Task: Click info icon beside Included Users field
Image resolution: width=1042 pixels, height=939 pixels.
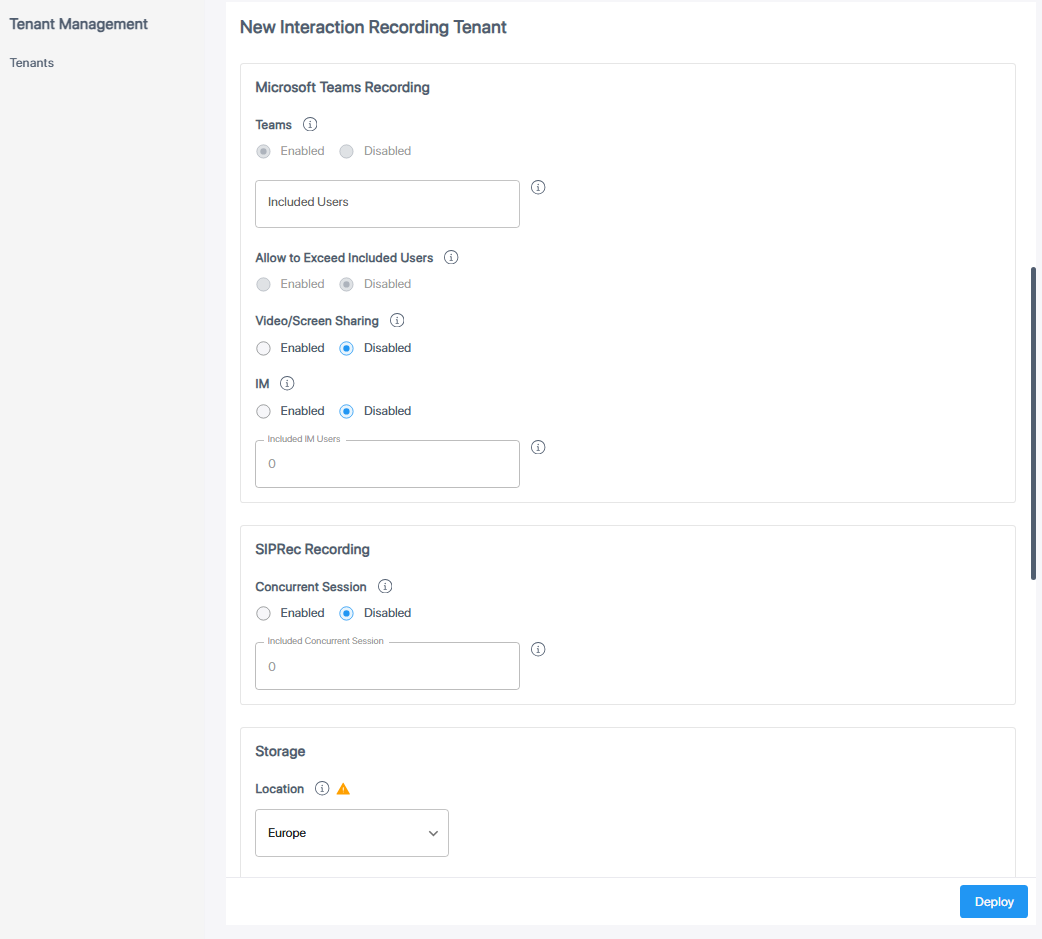Action: 538,187
